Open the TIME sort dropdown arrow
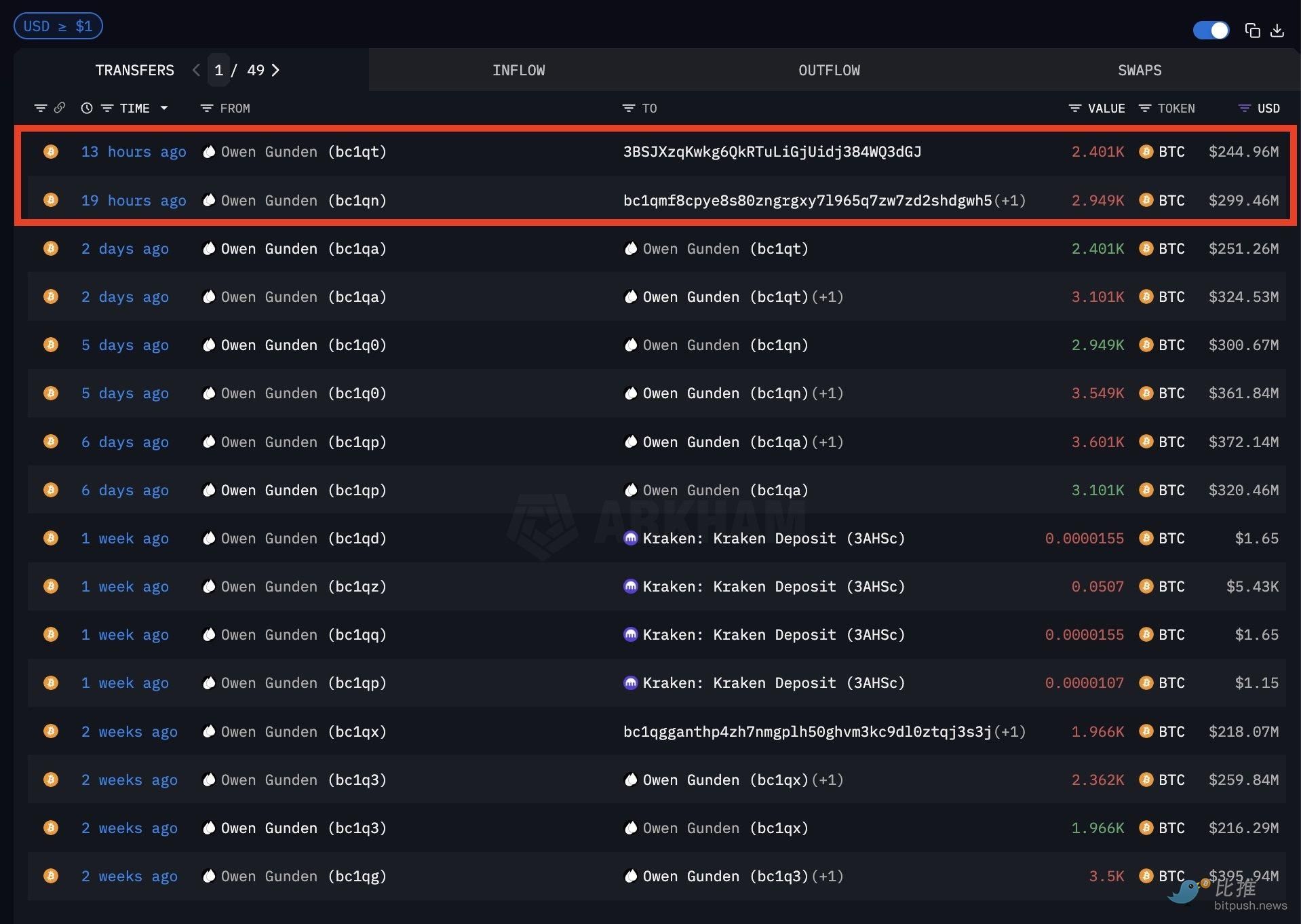 (x=164, y=108)
